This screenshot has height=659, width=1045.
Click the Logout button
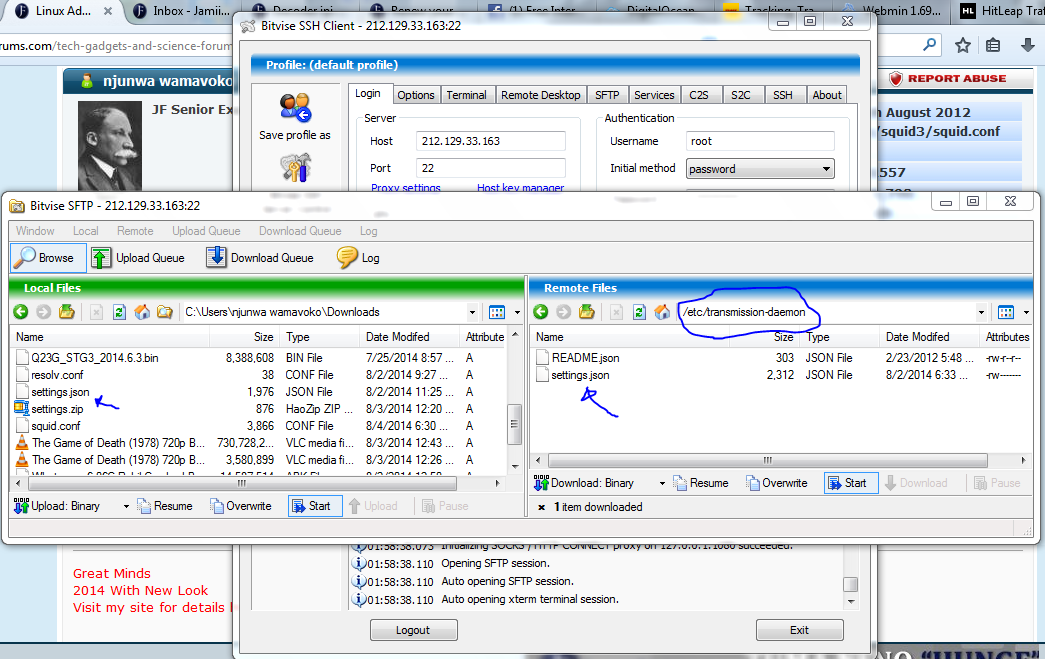pyautogui.click(x=413, y=630)
